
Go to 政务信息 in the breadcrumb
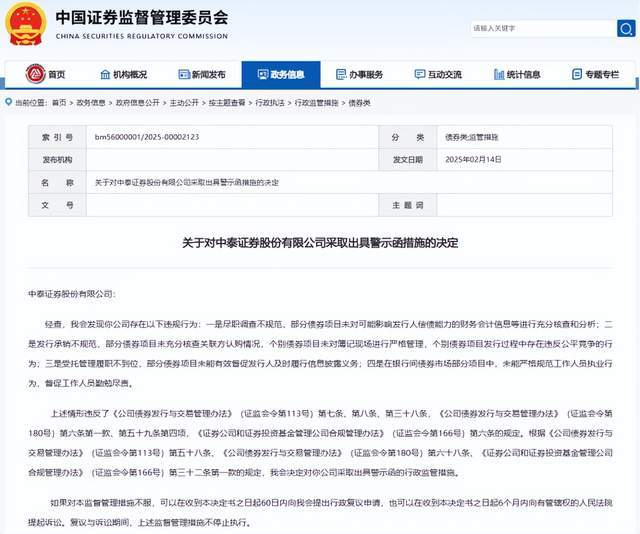pos(91,103)
